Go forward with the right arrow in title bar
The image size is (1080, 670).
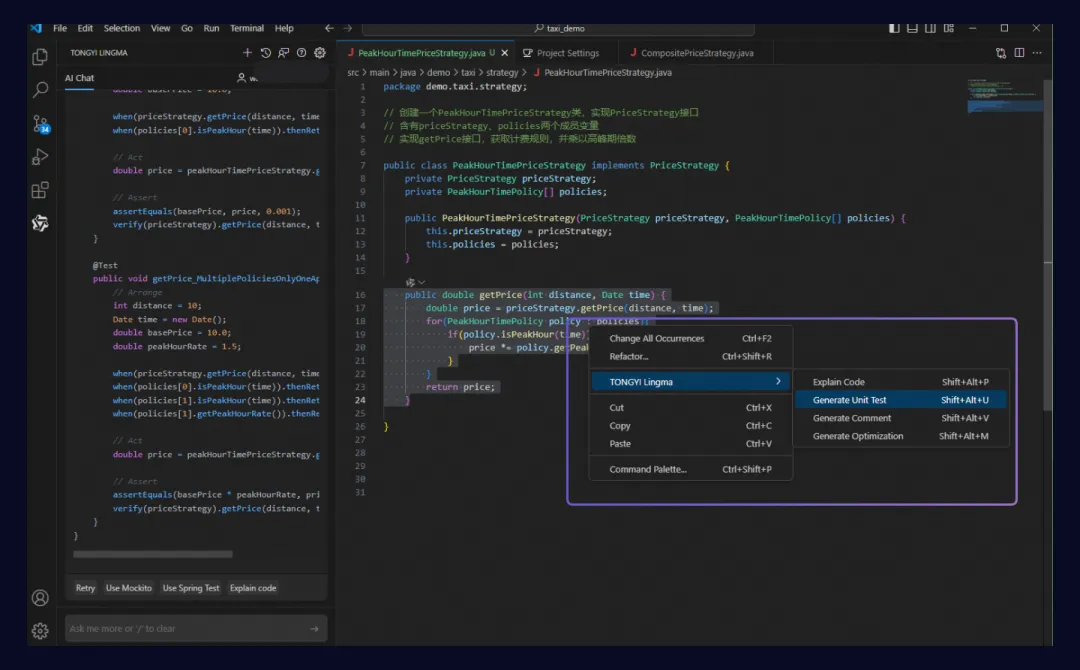click(347, 28)
